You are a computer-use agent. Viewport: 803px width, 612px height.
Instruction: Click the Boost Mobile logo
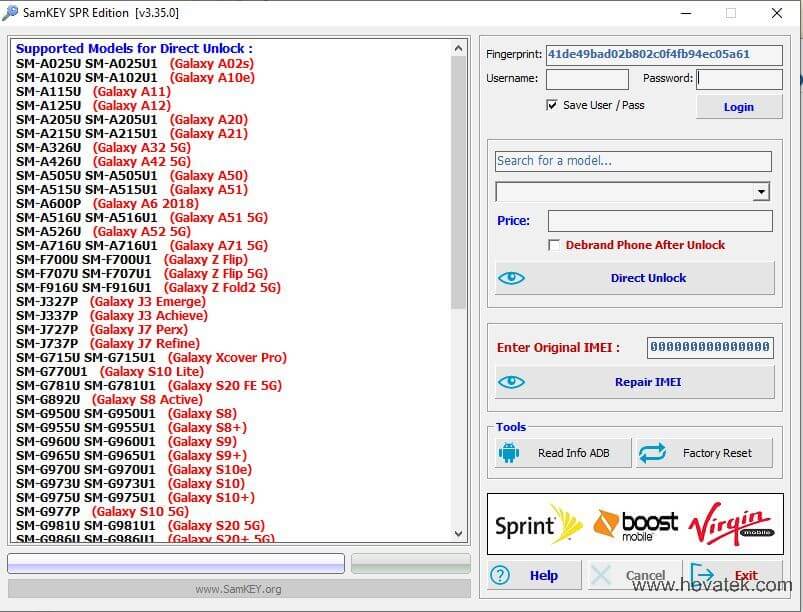636,524
